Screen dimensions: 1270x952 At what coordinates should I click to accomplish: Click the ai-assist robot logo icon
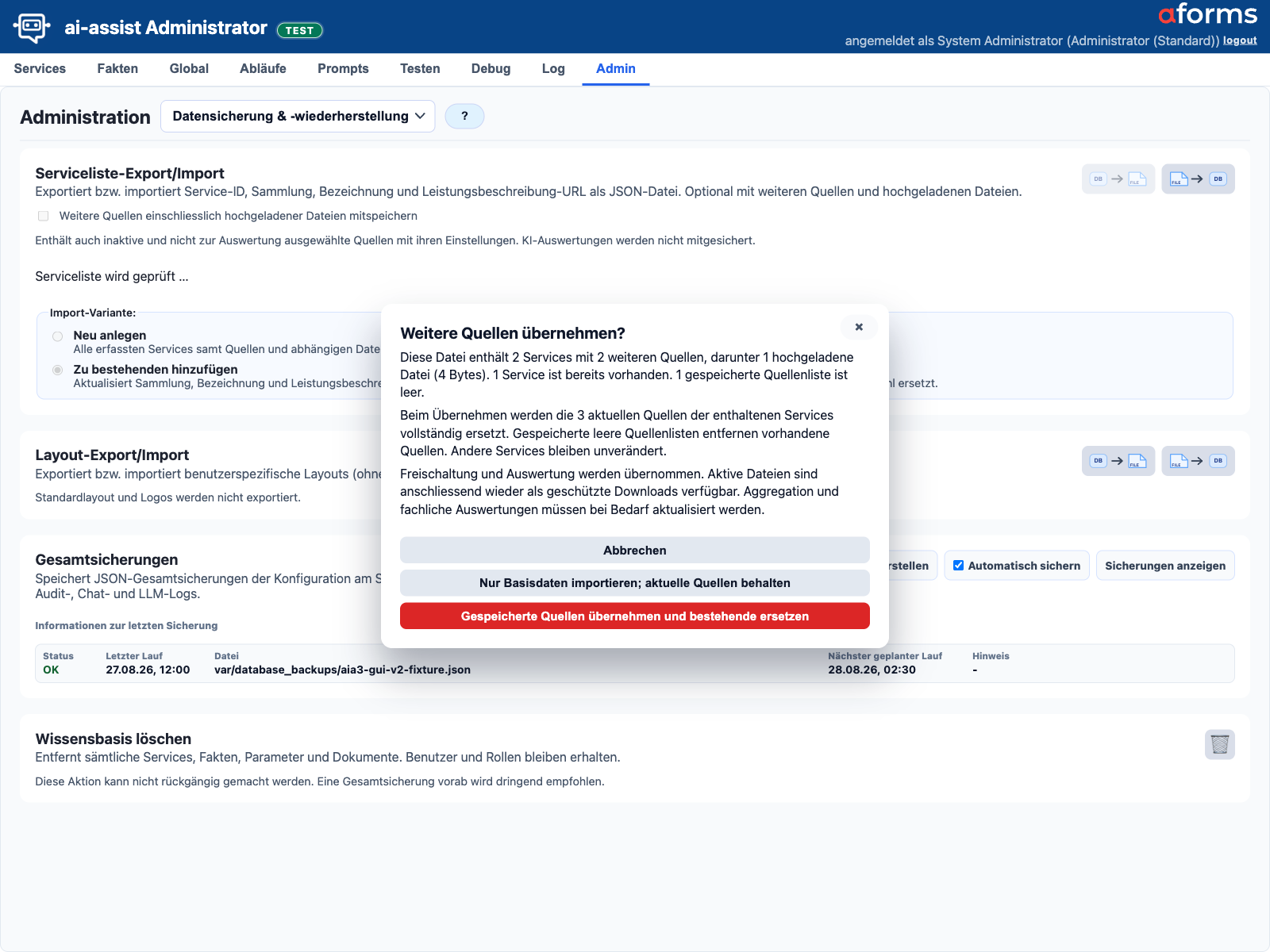click(x=32, y=27)
